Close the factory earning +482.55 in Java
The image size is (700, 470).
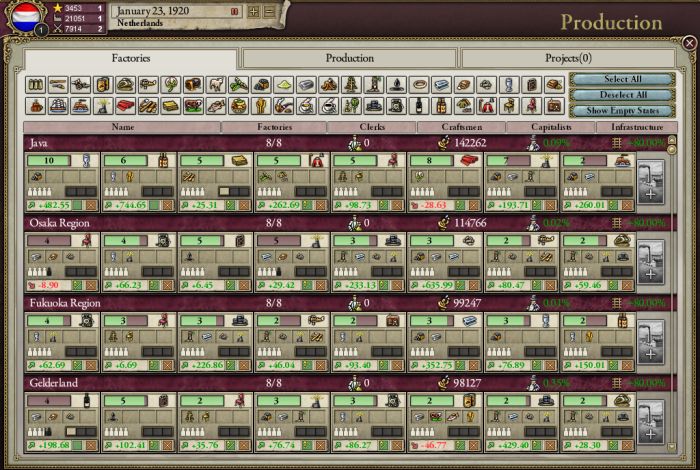(92, 205)
